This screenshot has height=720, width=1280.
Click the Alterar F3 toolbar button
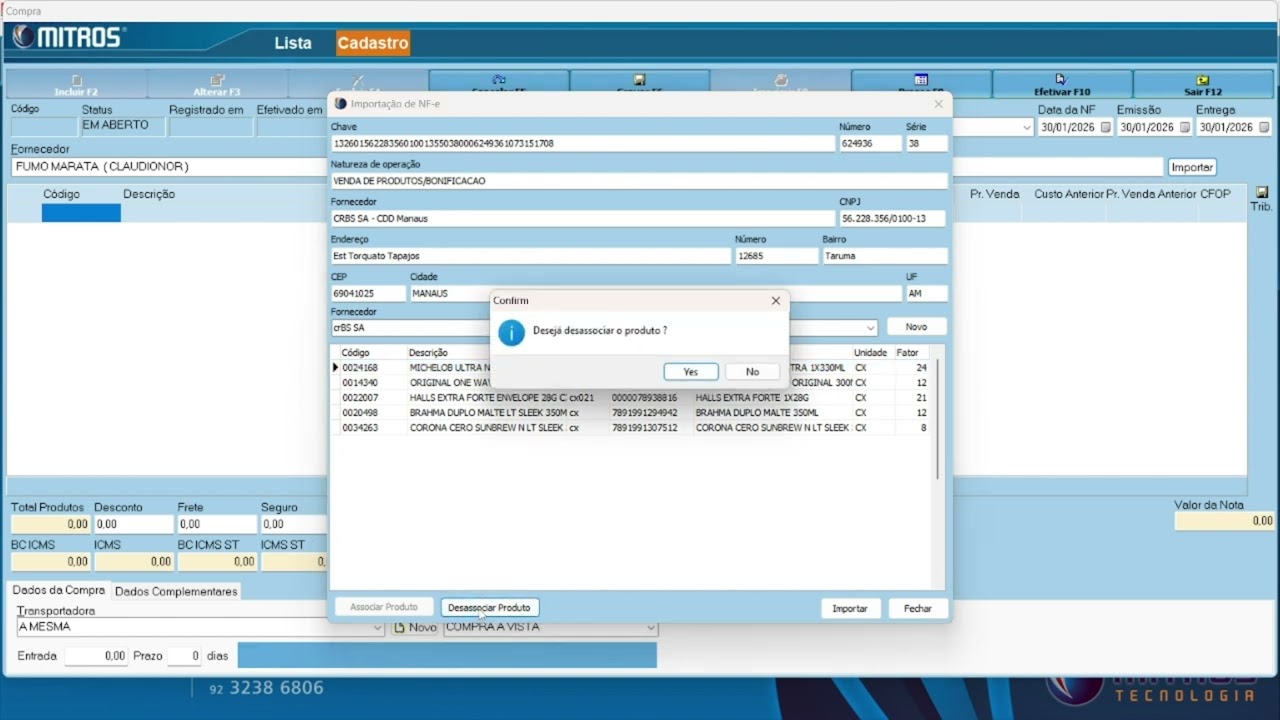pyautogui.click(x=217, y=84)
